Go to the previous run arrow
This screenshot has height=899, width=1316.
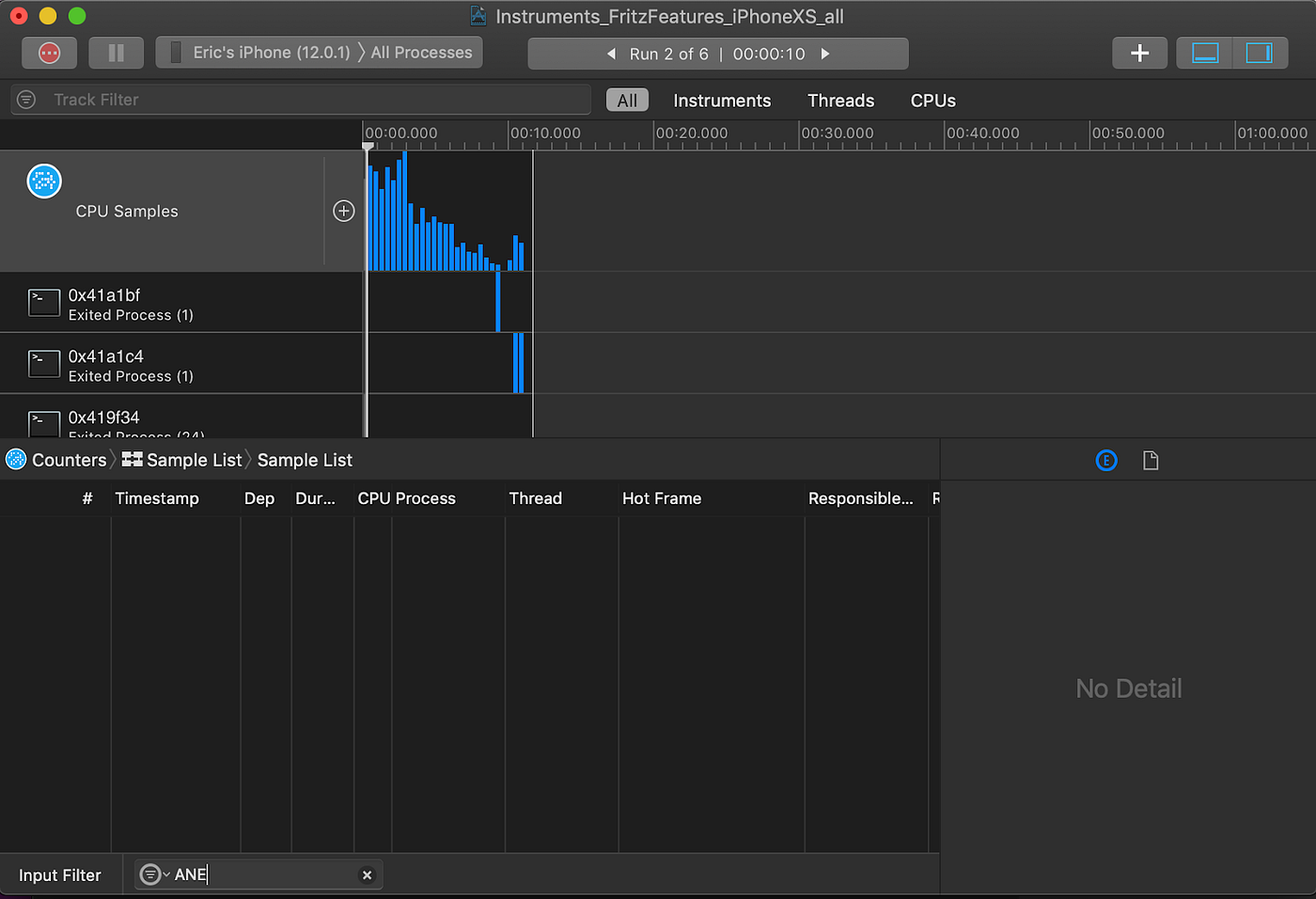pos(611,54)
